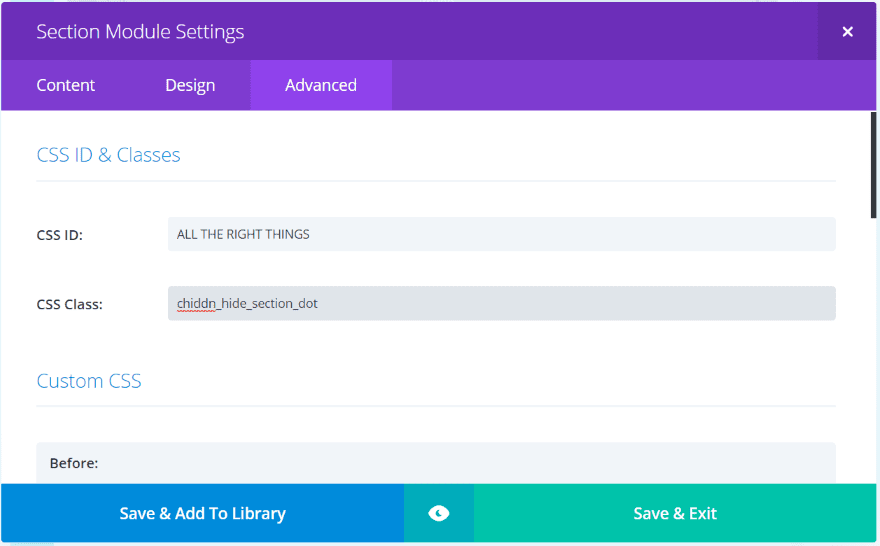
Task: Close the Section Module Settings dialog
Action: (847, 31)
